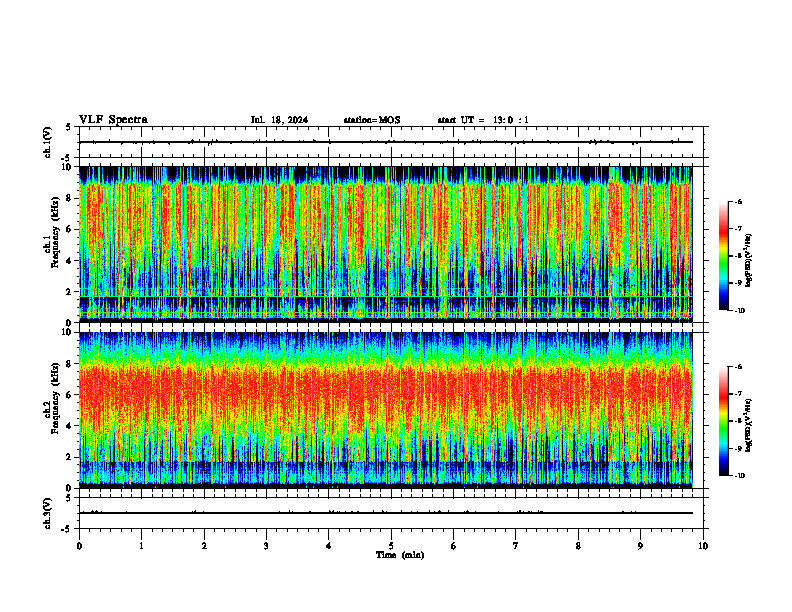Click the "ch.1(V)" waveform axis label

pyautogui.click(x=48, y=142)
